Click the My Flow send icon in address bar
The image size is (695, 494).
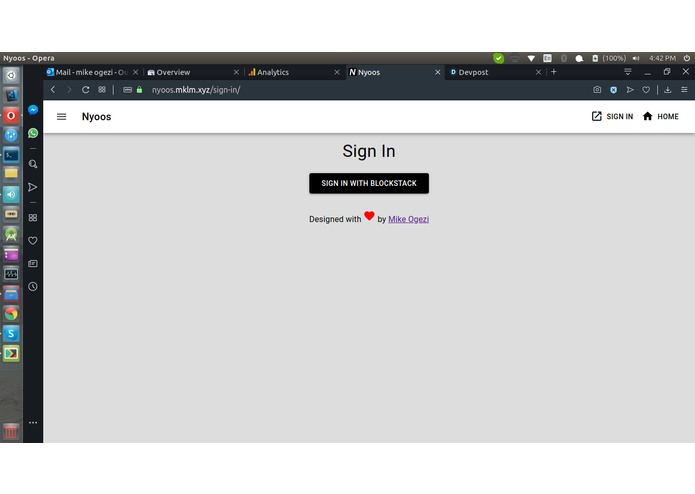tap(630, 90)
